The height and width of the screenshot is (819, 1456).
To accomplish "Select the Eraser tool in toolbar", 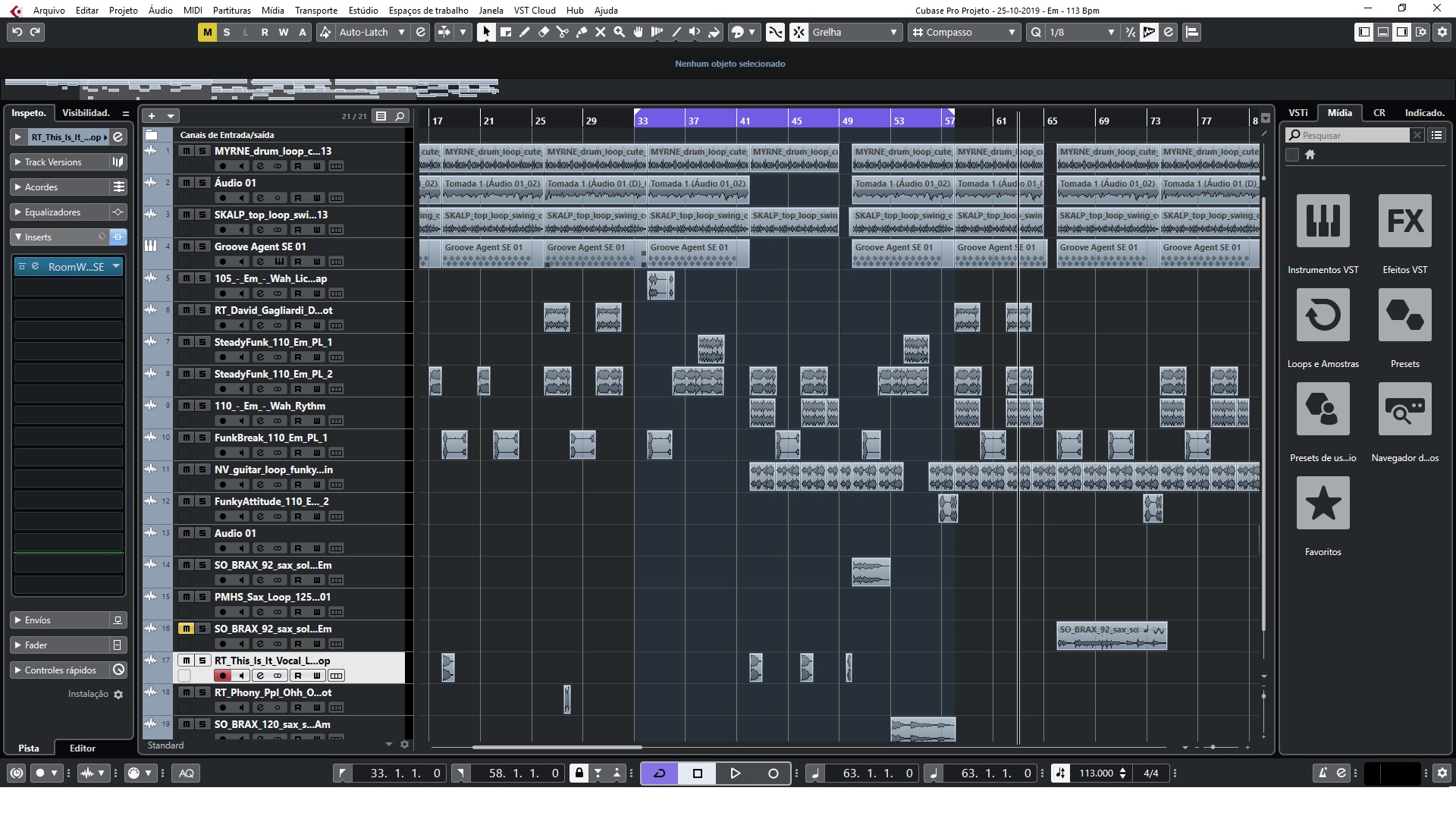I will click(x=543, y=32).
